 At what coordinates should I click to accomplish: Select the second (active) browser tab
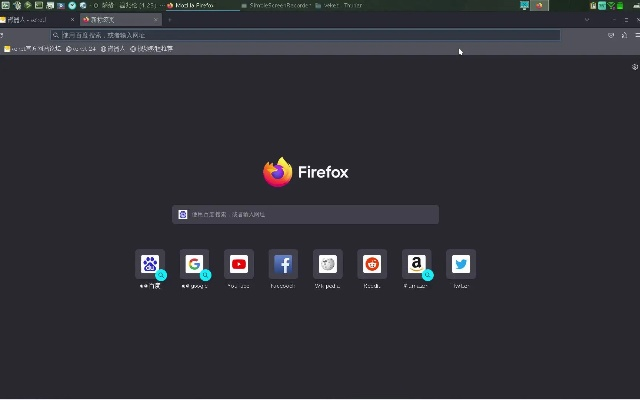[x=112, y=20]
